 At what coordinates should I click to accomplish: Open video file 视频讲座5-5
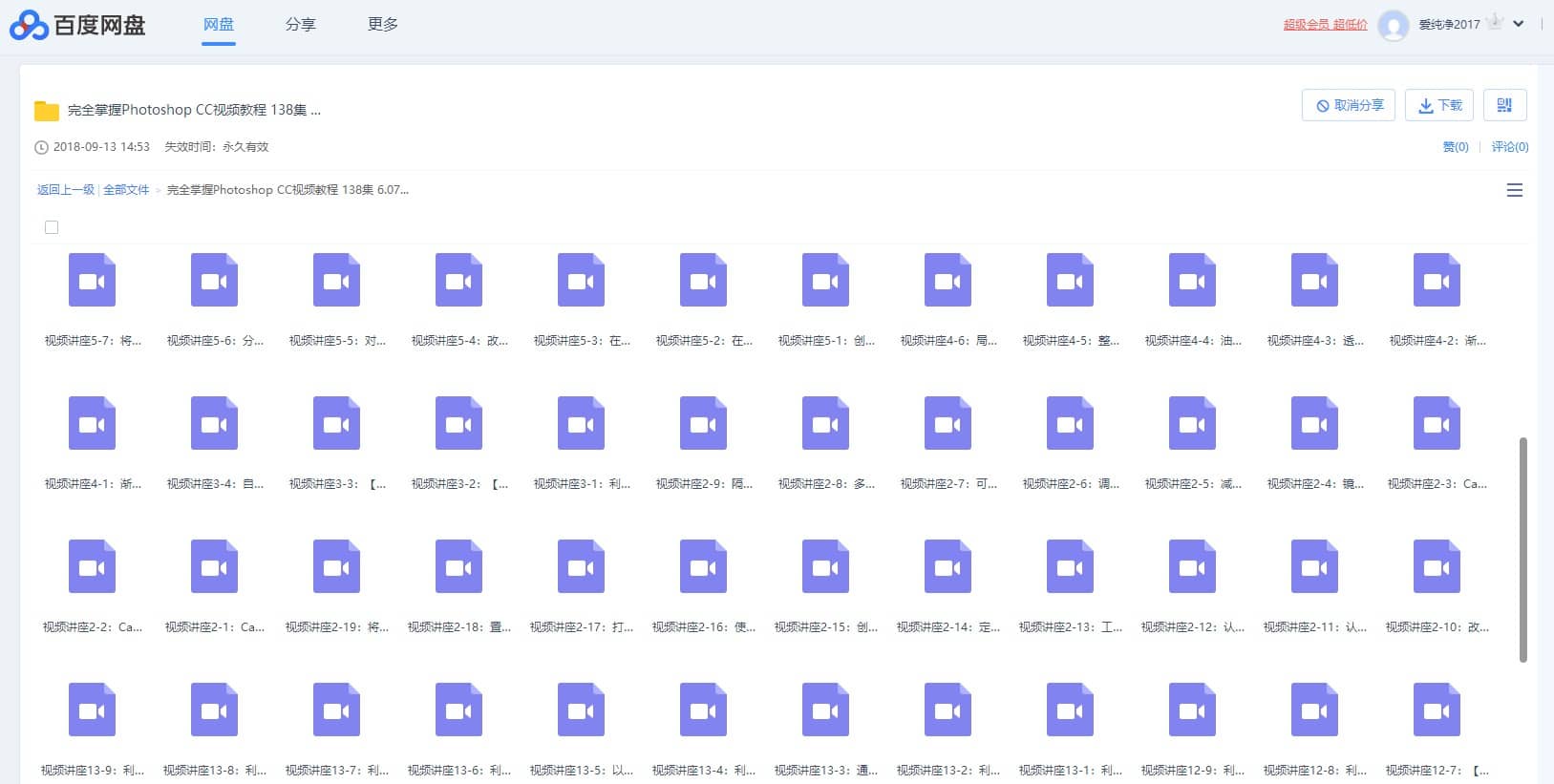coord(337,280)
